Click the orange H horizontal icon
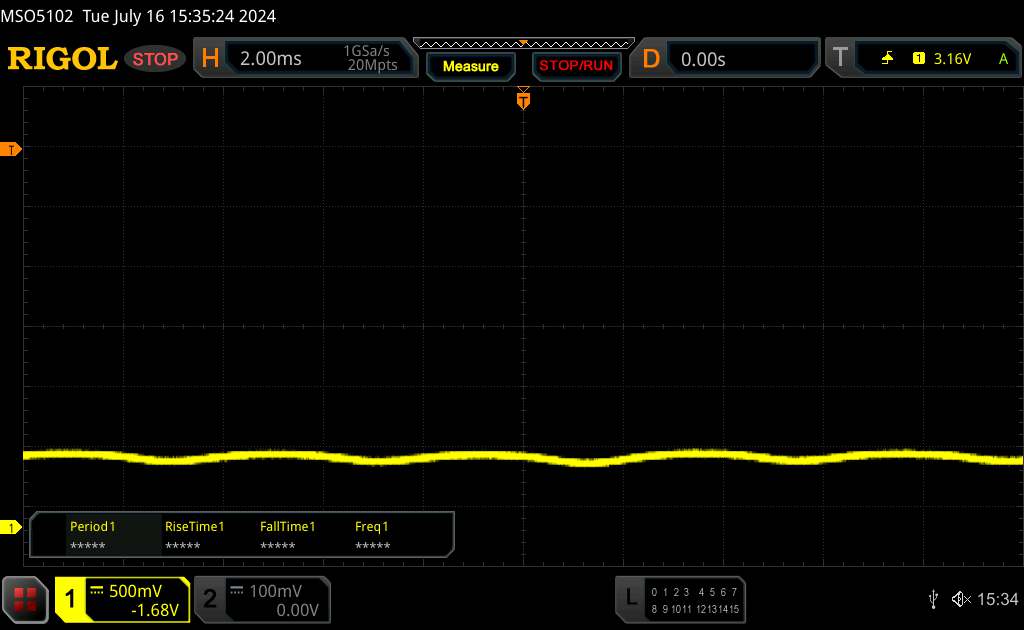1024x630 pixels. coord(210,59)
